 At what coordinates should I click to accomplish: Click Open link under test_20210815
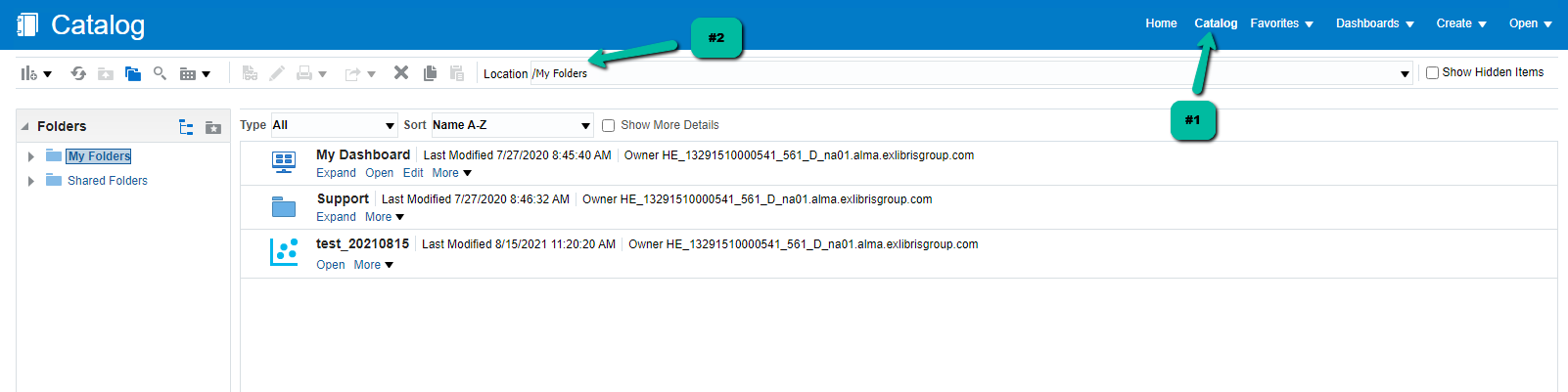330,265
